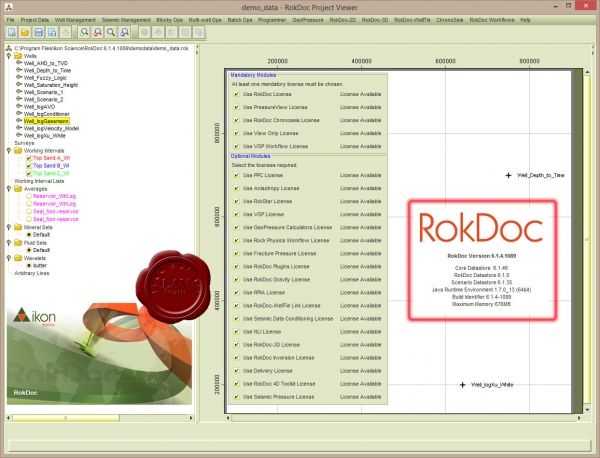Click the map vertical yellow scrollbar
The height and width of the screenshot is (458, 600).
(587, 239)
